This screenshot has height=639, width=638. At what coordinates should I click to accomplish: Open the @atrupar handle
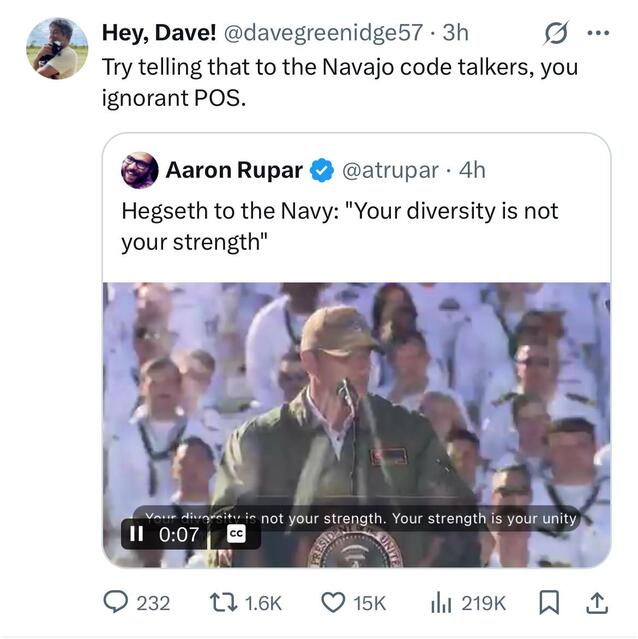pos(390,170)
